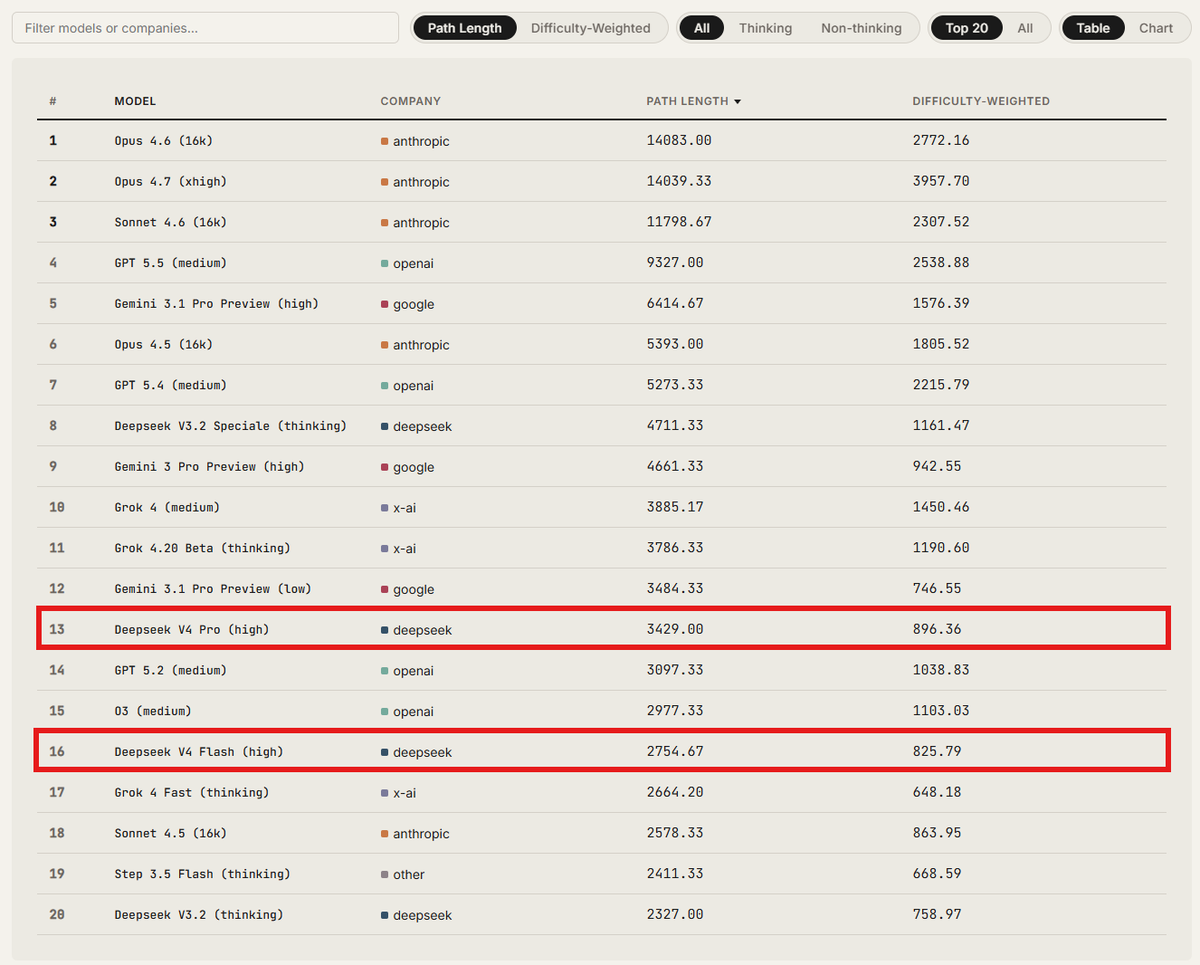Image resolution: width=1200 pixels, height=965 pixels.
Task: Select Grok 4 Fast (thinking) model name
Action: pos(191,793)
